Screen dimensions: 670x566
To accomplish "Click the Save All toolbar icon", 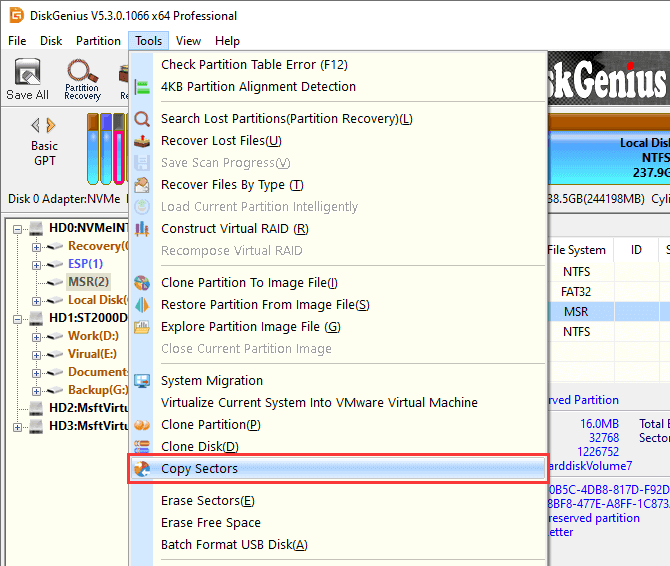I will coord(27,79).
